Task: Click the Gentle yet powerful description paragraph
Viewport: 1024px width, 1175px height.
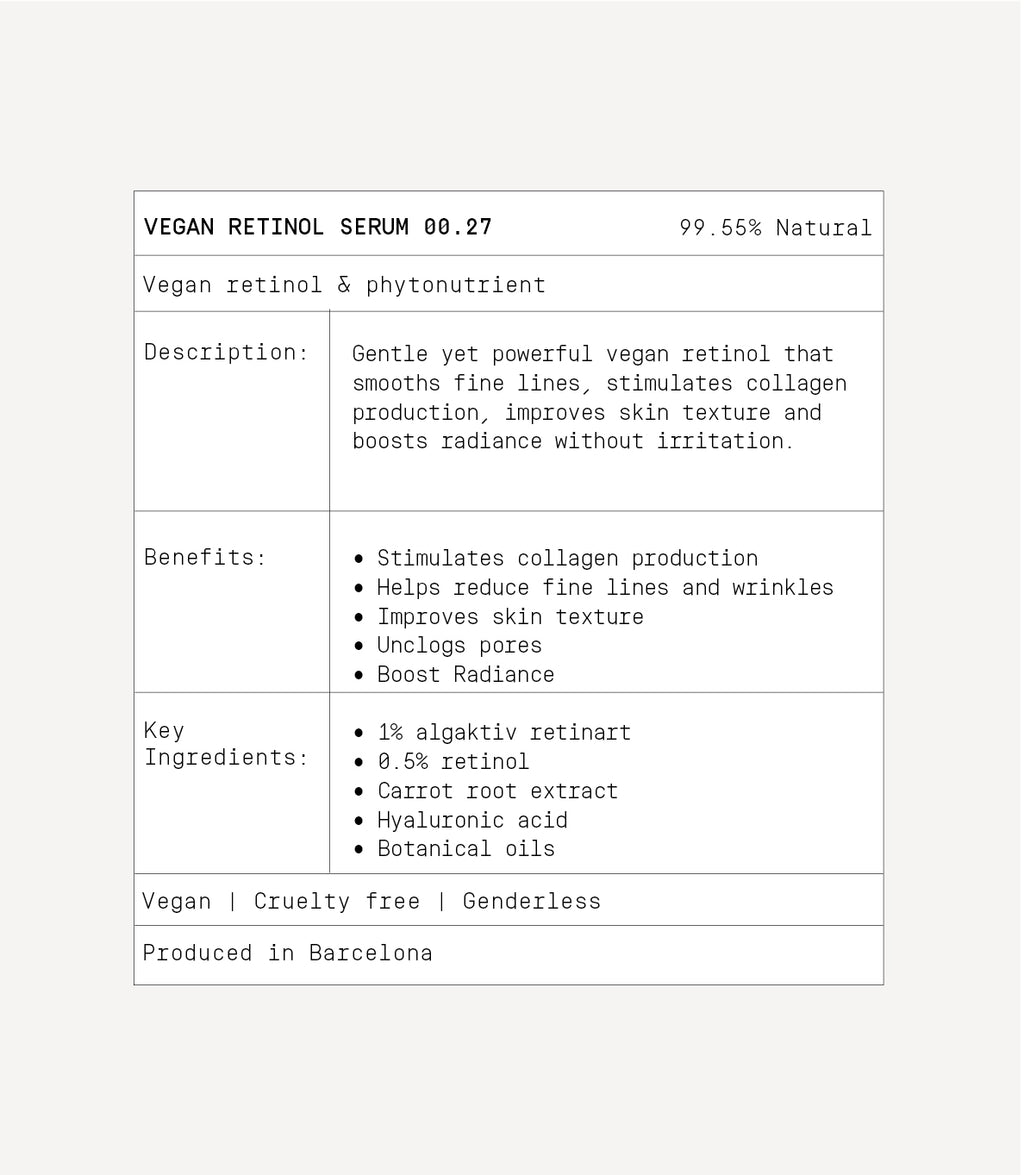Action: (x=599, y=397)
